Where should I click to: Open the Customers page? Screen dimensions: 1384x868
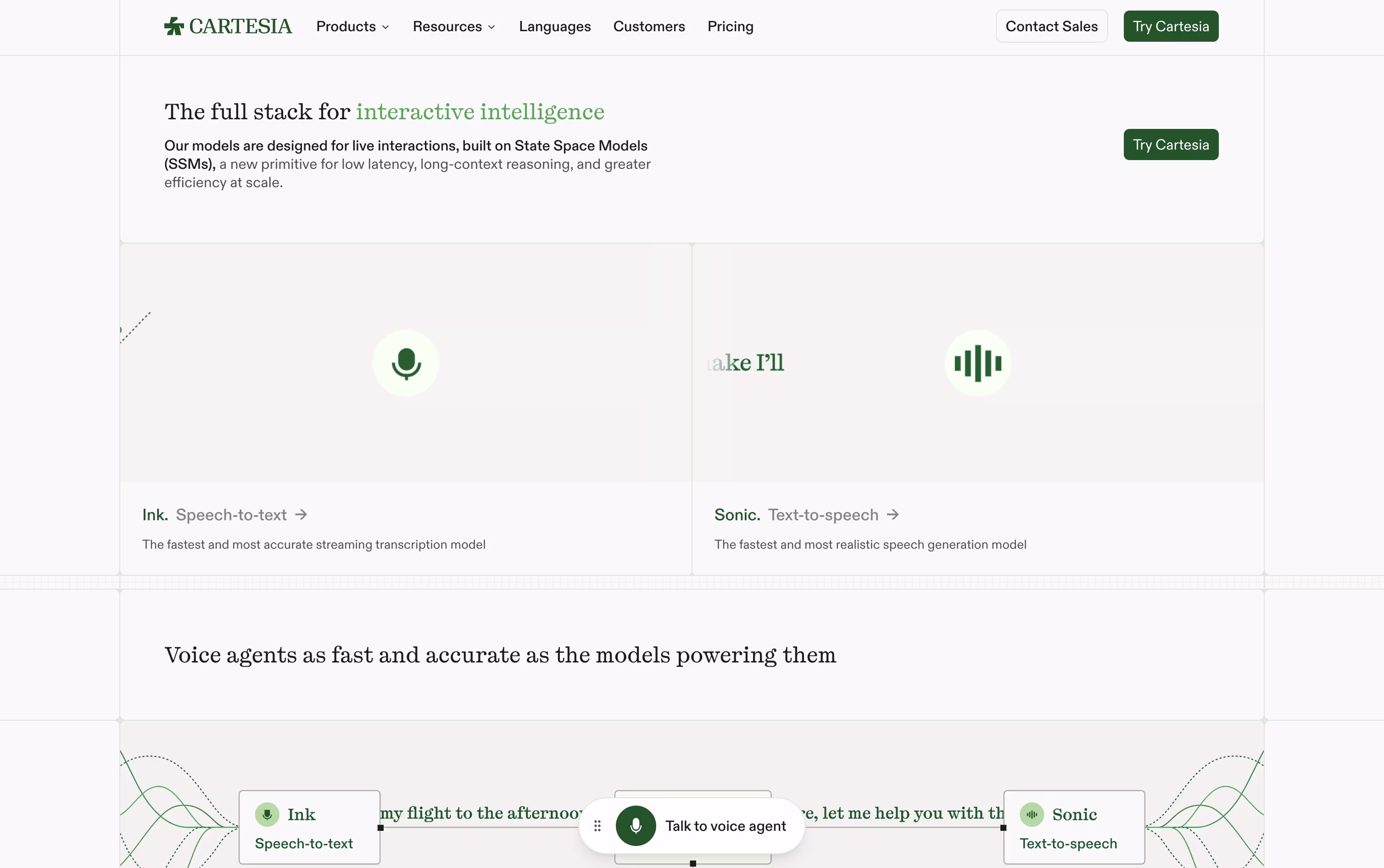tap(649, 27)
